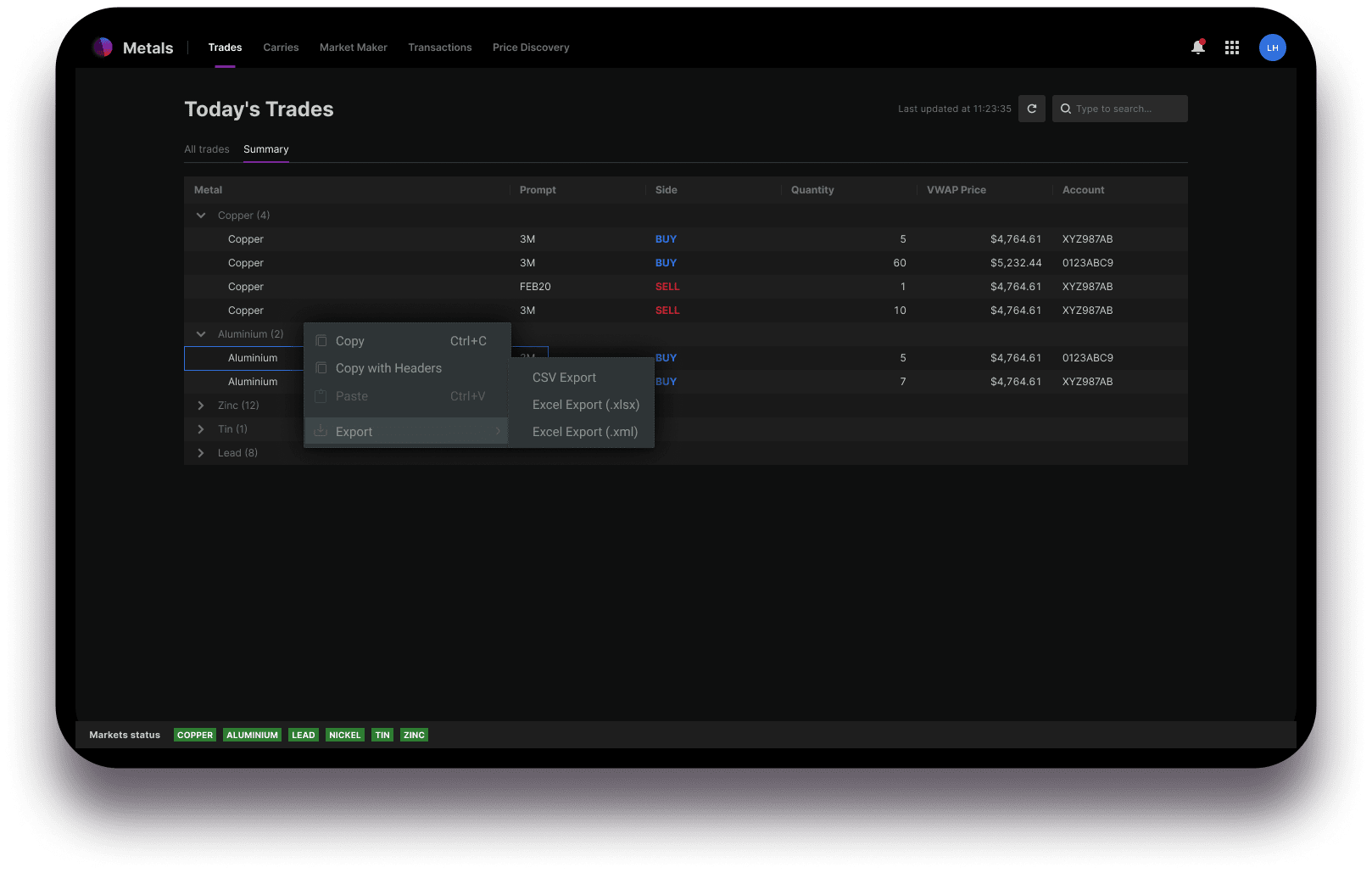Sort by the Account column header
The width and height of the screenshot is (1372, 873).
point(1120,190)
